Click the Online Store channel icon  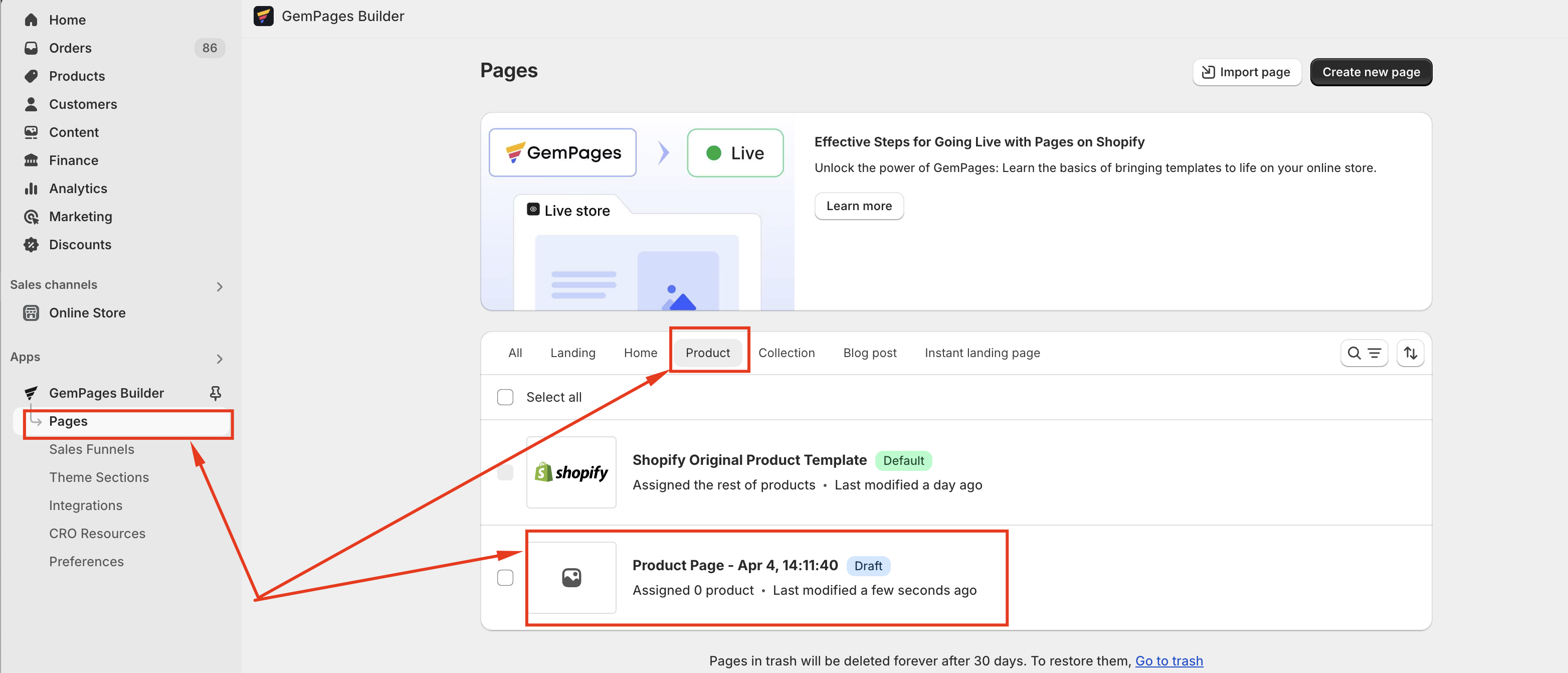(31, 312)
